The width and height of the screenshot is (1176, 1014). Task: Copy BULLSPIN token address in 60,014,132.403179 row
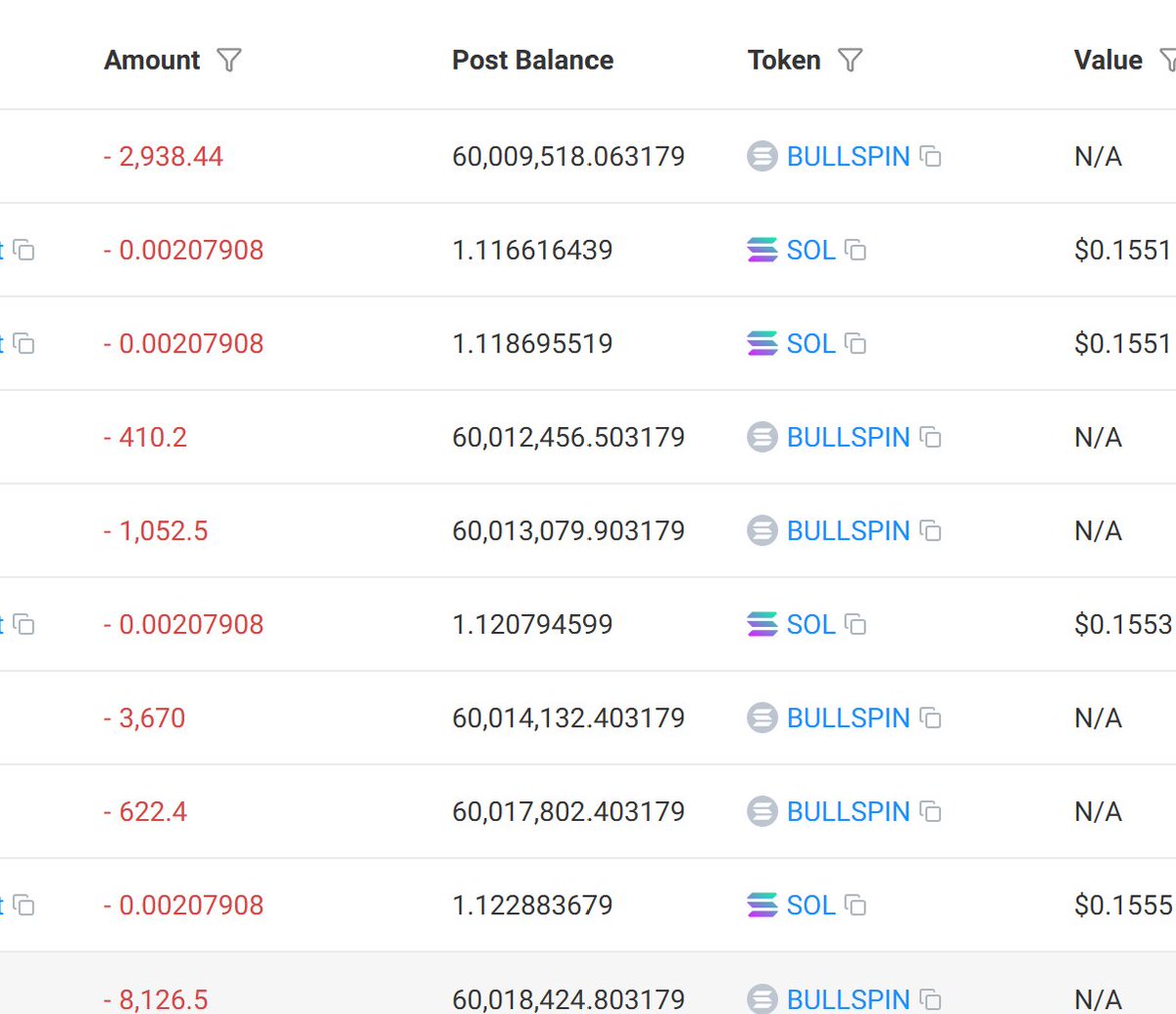point(931,718)
